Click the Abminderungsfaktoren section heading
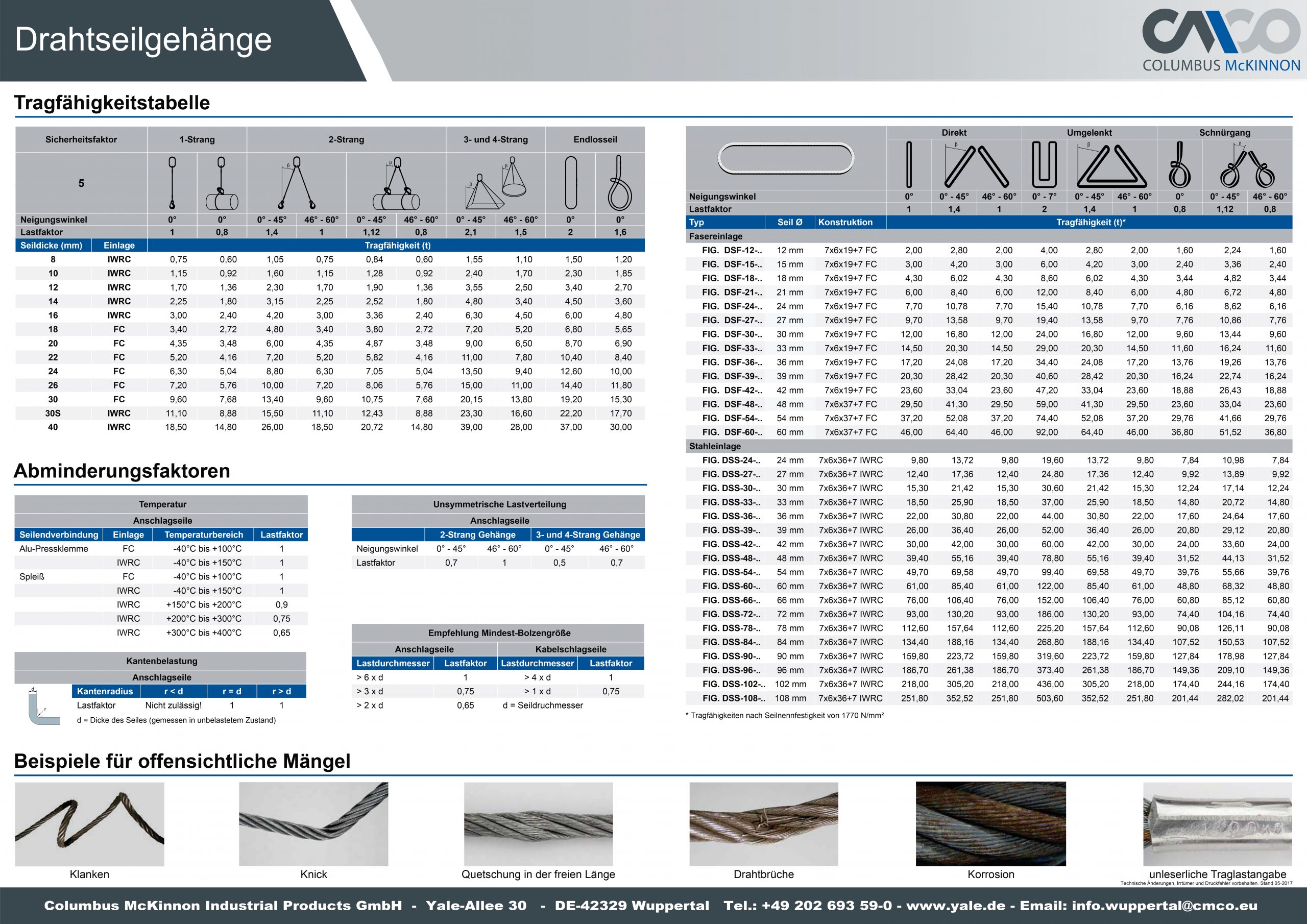Viewport: 1307px width, 924px height. click(x=123, y=471)
